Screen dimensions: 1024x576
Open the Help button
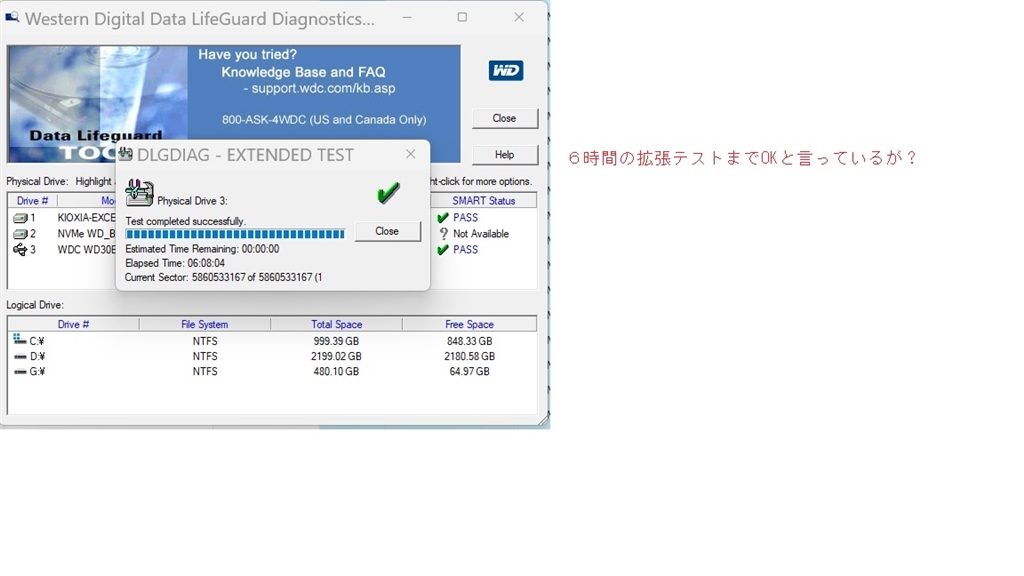(505, 155)
